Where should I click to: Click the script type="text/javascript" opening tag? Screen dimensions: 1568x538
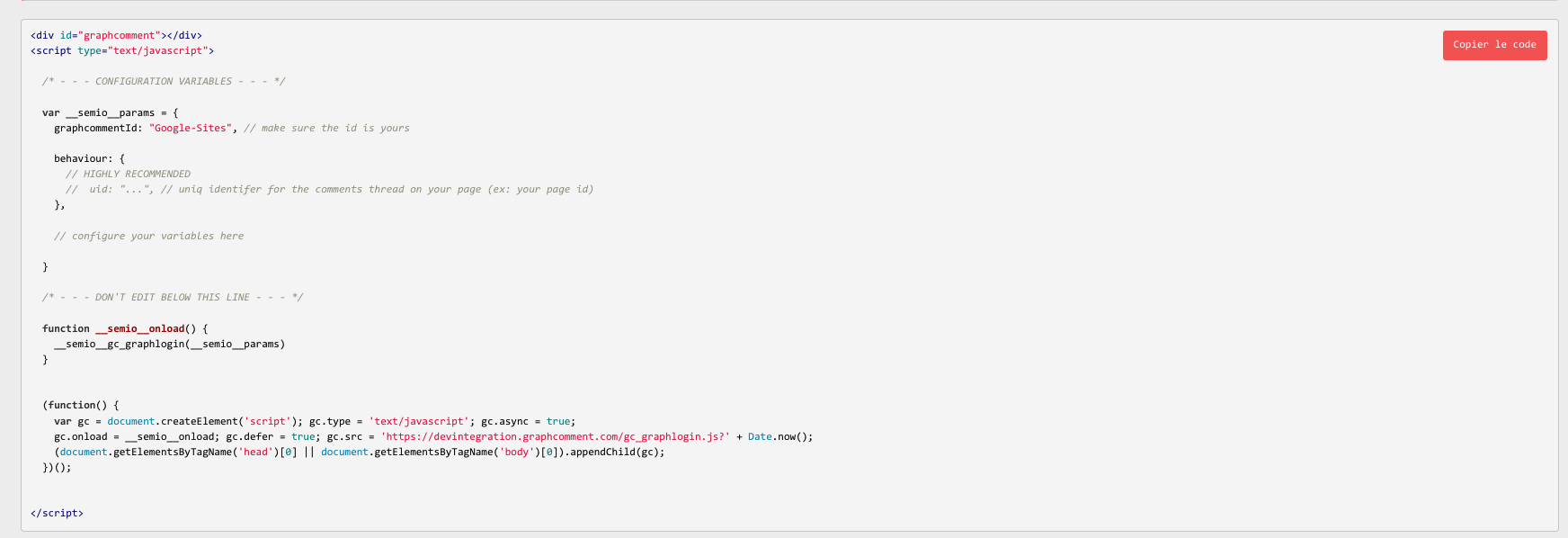[122, 50]
